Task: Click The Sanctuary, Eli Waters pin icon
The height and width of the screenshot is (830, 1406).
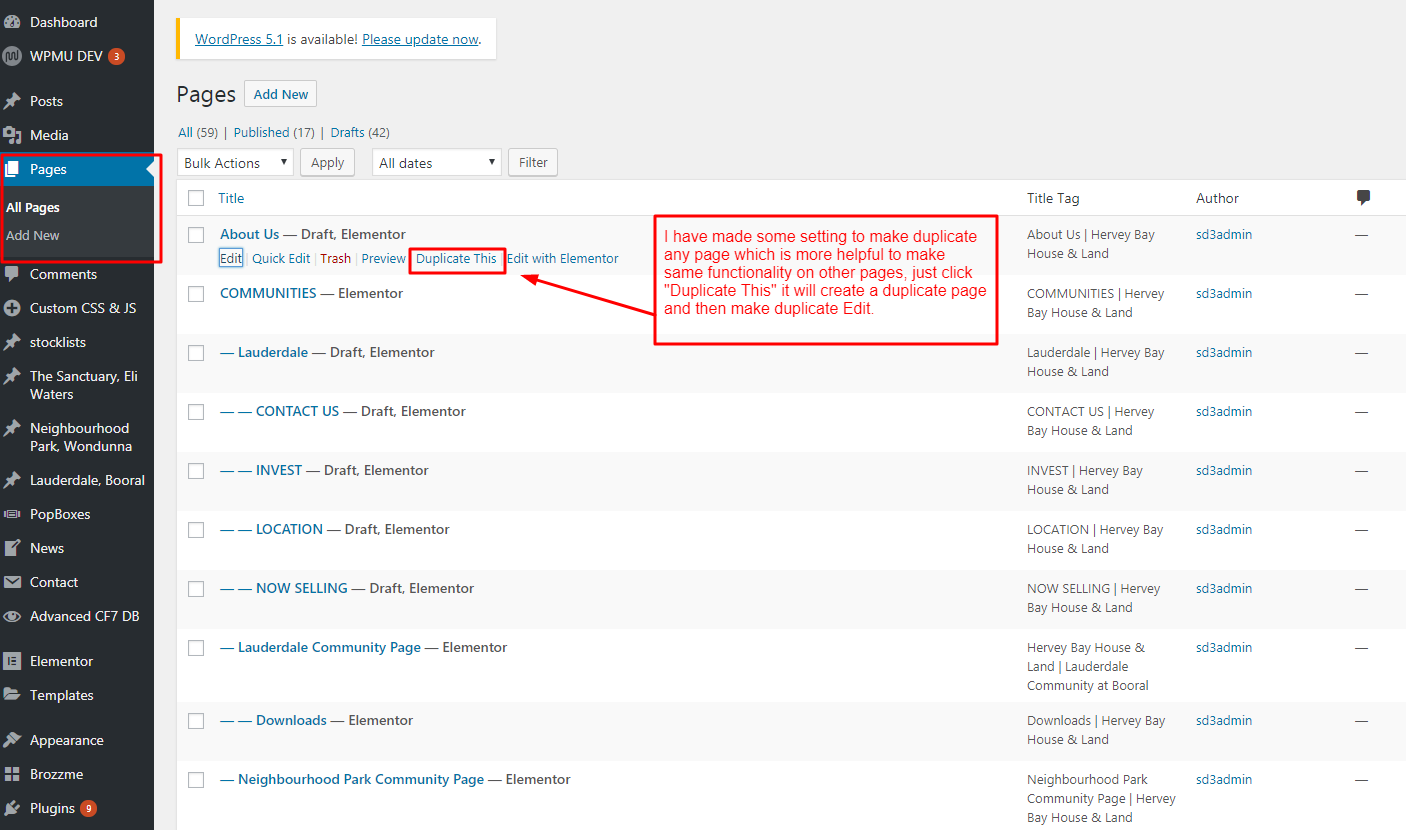Action: (12, 376)
